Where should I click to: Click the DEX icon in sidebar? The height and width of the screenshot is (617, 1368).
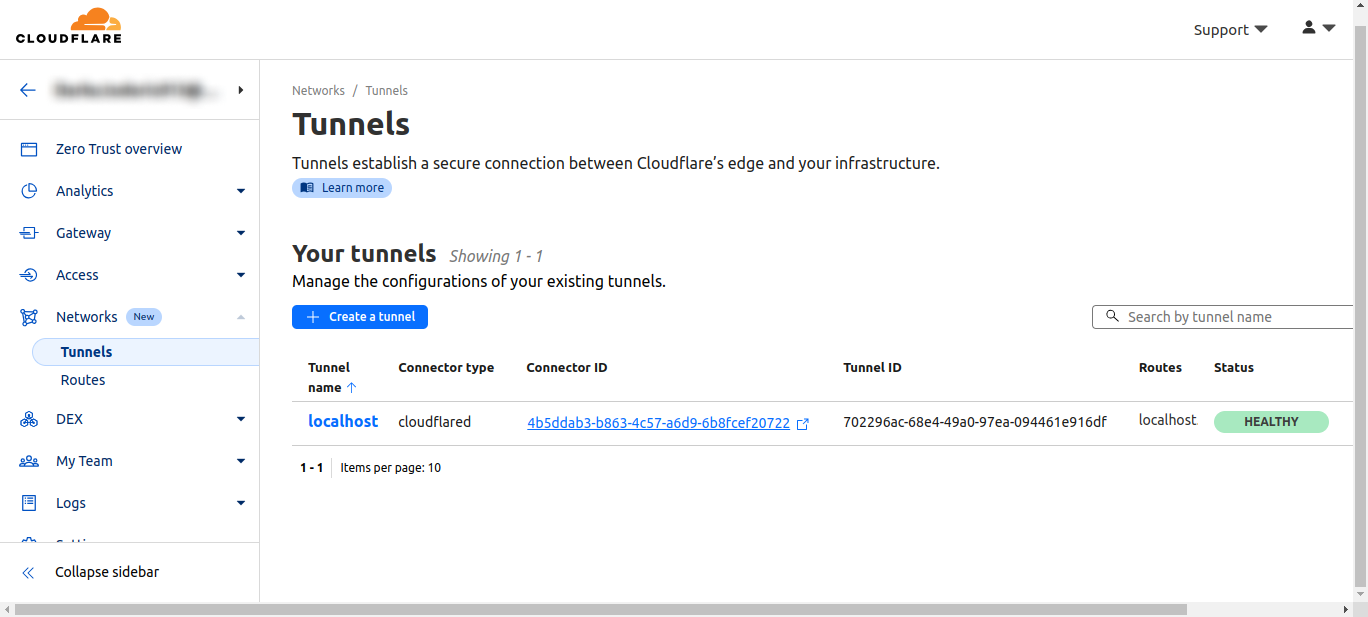(x=29, y=419)
